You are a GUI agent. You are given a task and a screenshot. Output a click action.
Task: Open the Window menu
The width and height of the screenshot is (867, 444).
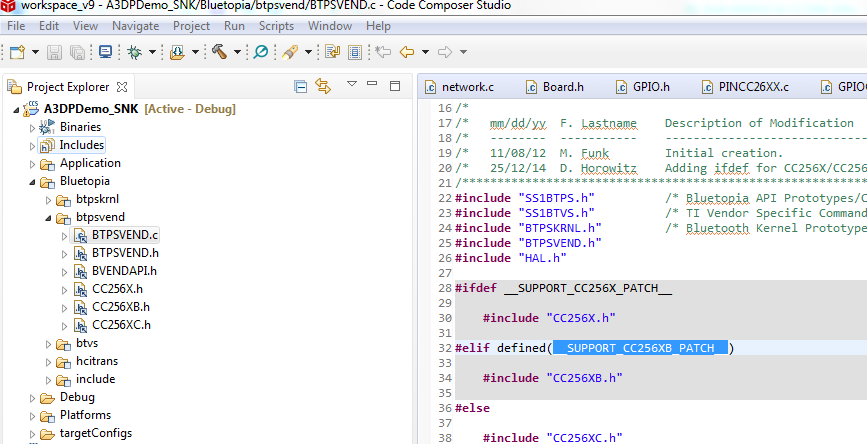tap(330, 26)
